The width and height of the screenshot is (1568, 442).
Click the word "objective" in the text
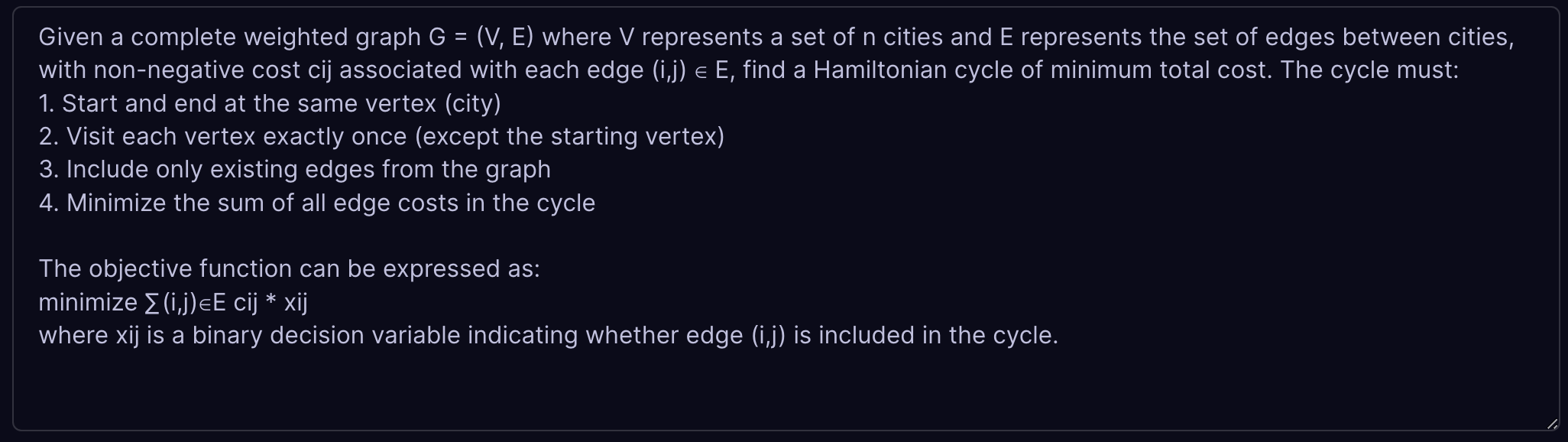click(140, 269)
